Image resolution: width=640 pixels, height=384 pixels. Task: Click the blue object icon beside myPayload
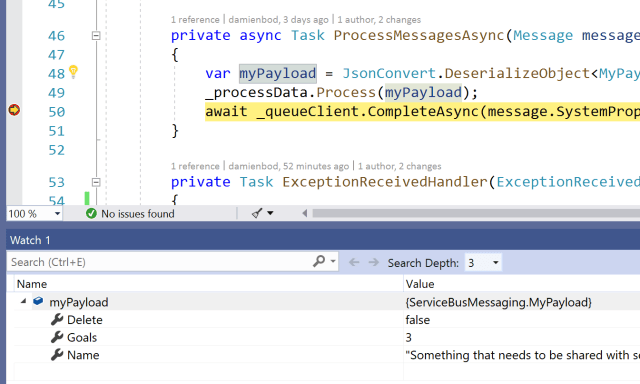point(38,302)
